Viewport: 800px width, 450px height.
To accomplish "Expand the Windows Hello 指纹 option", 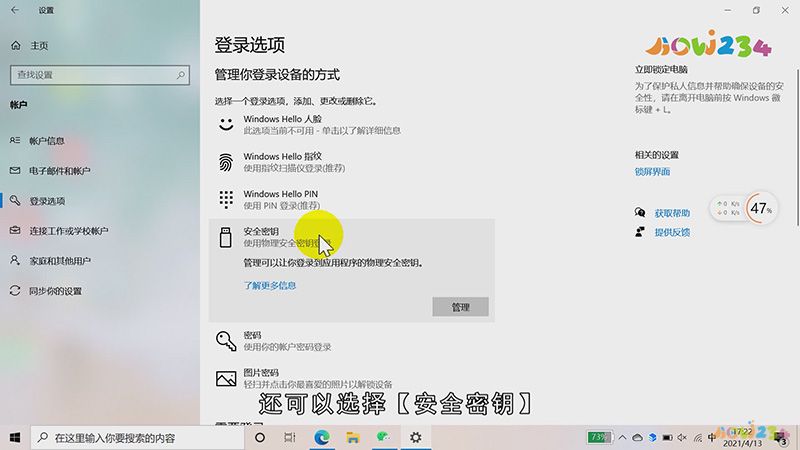I will pyautogui.click(x=352, y=162).
